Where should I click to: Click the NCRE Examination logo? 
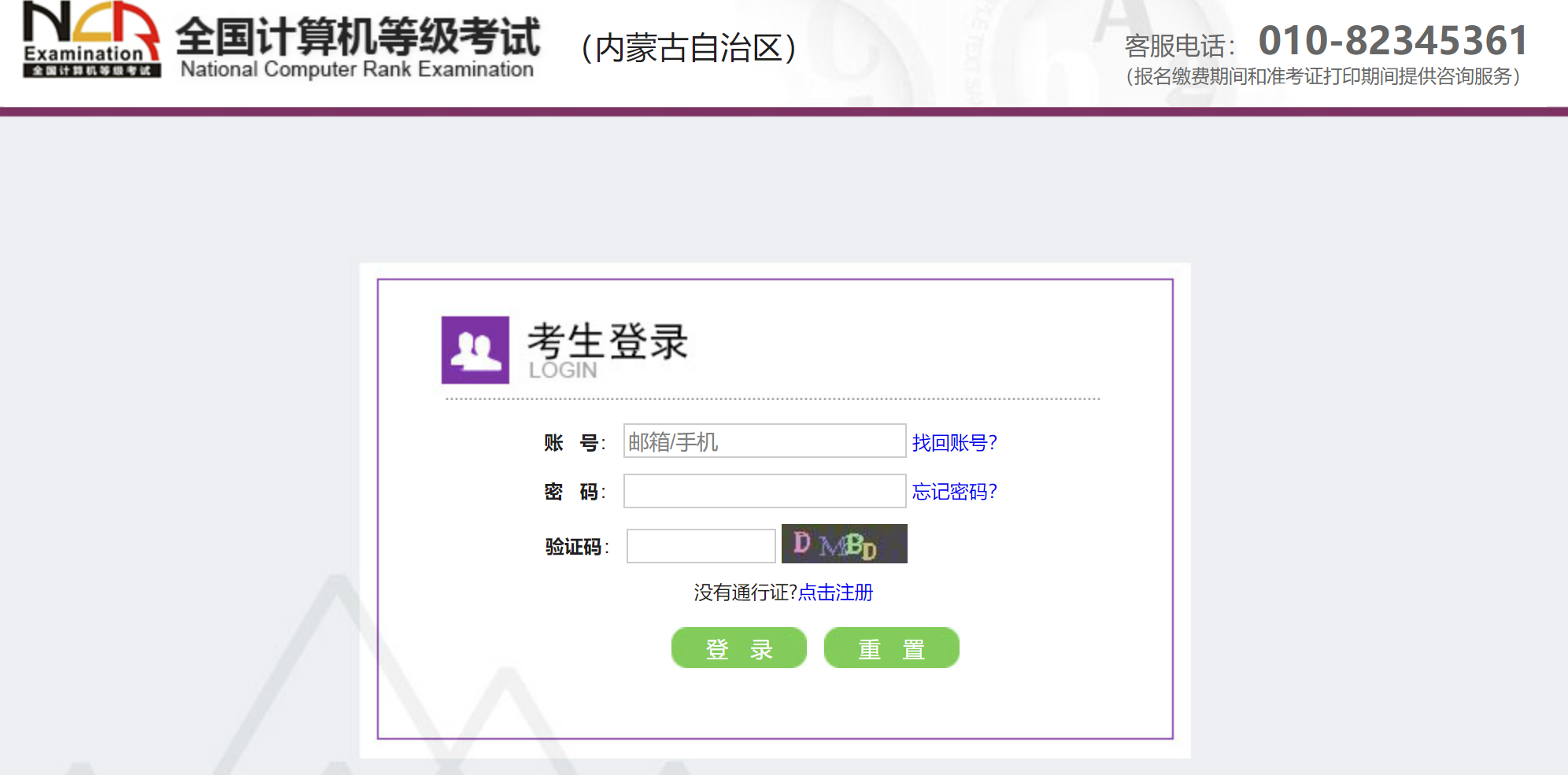point(91,39)
